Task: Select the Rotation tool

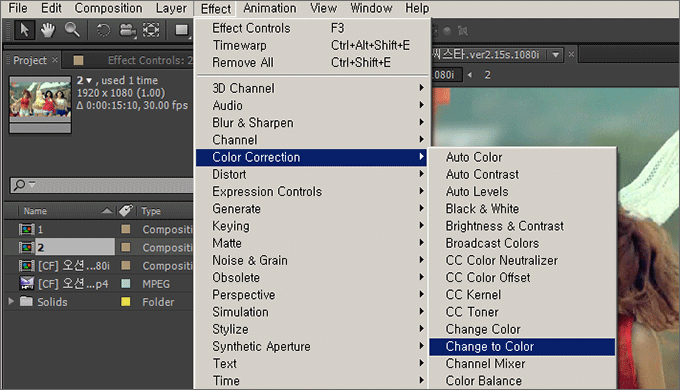Action: pos(103,30)
